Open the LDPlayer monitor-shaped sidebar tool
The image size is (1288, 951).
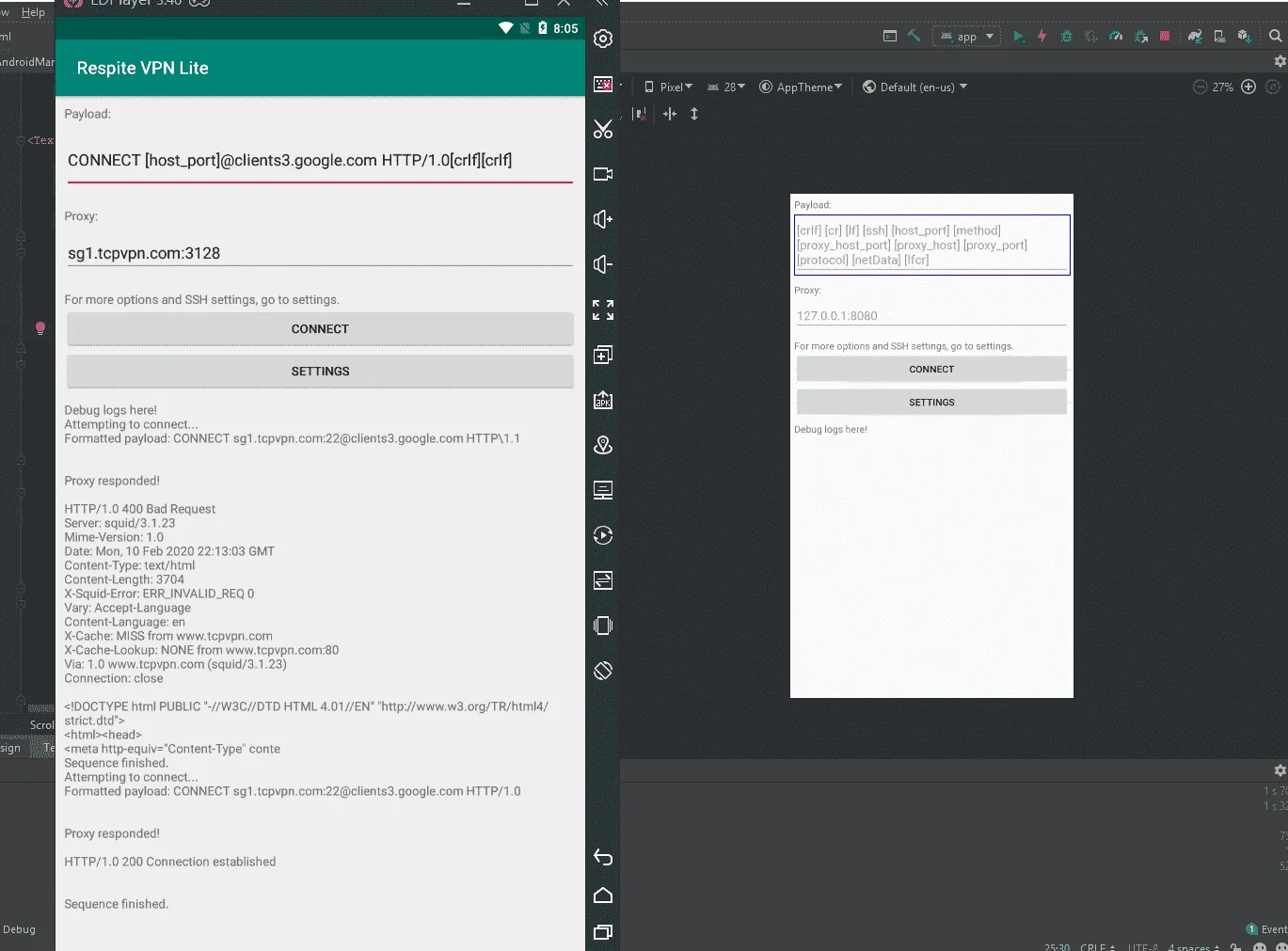603,490
